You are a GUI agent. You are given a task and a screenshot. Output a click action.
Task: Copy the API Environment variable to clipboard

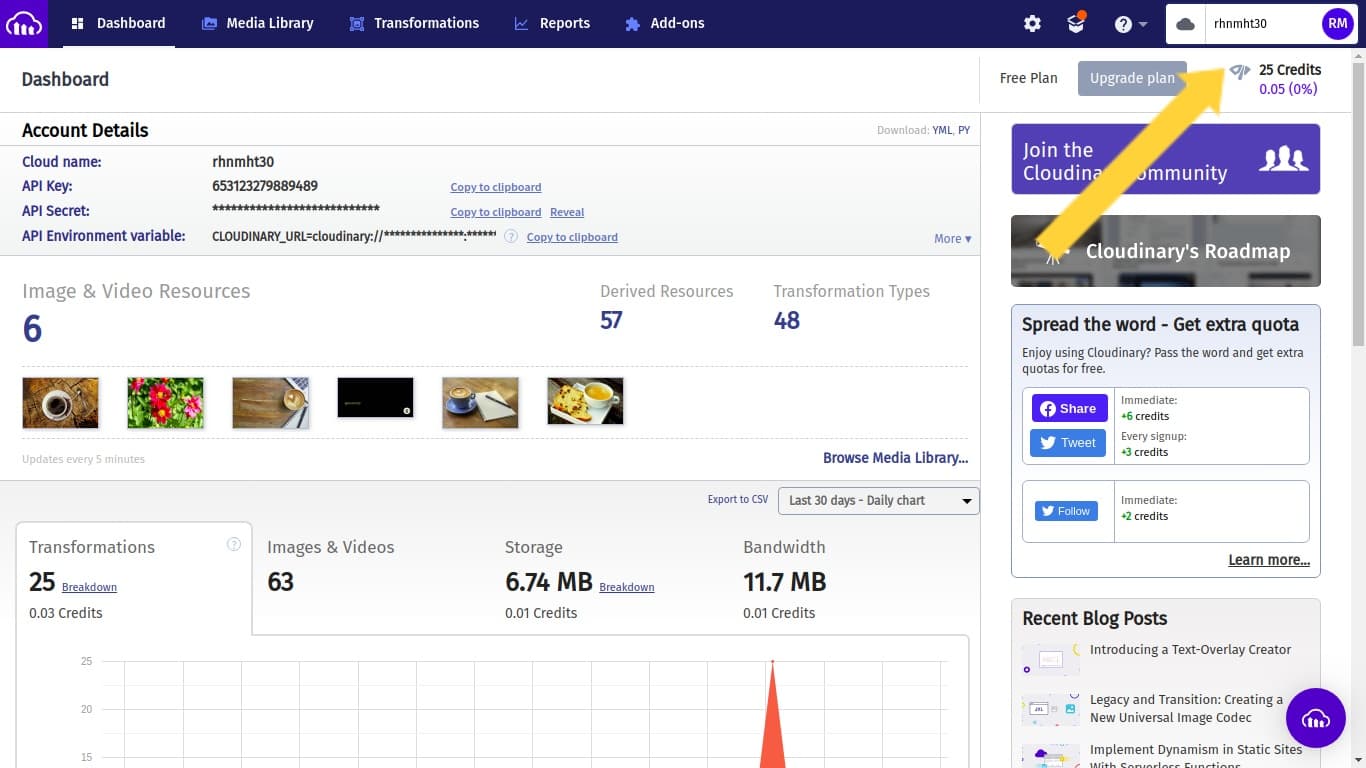(x=572, y=237)
